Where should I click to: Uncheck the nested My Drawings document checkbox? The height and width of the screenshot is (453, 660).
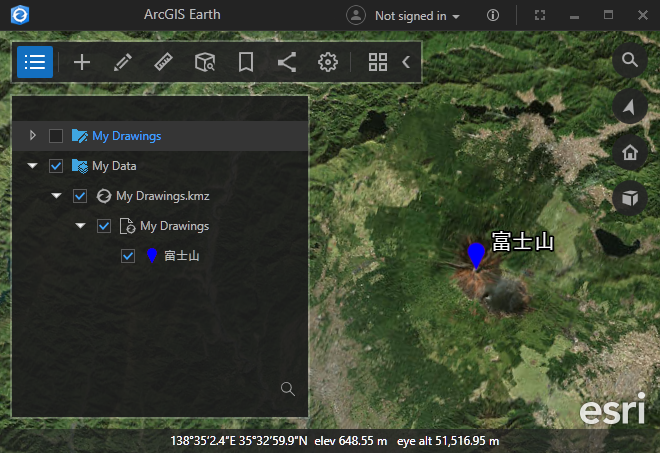coord(104,226)
